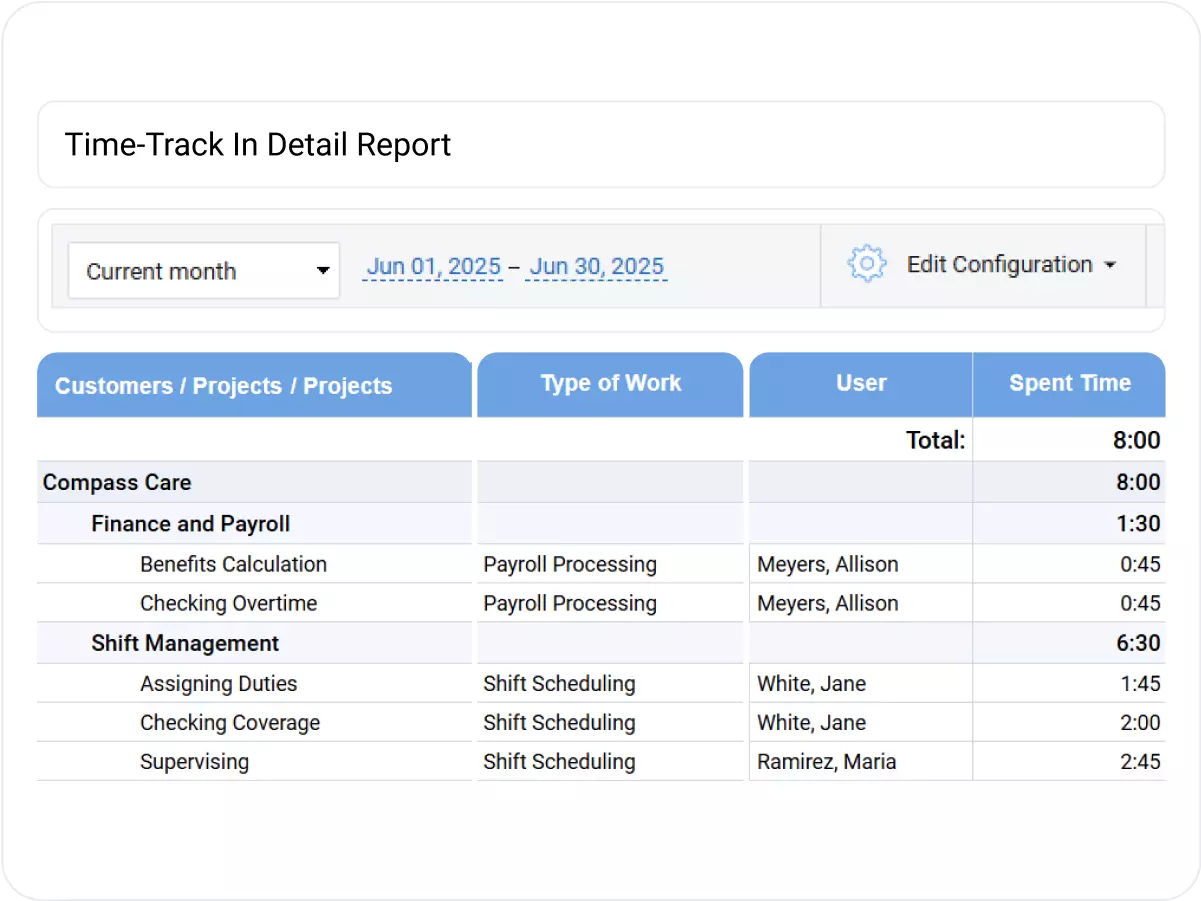The height and width of the screenshot is (901, 1201).
Task: Click the Checking Overtime task entry
Action: tap(228, 603)
